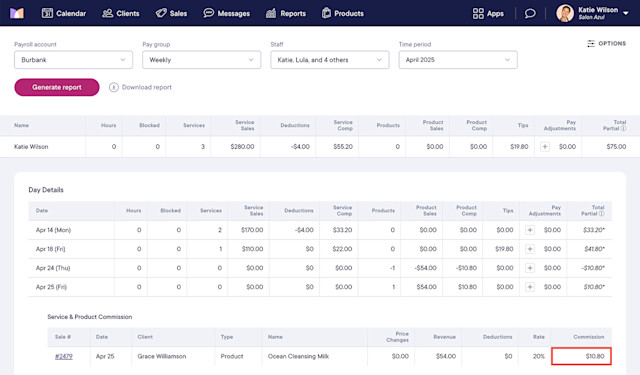Expand the Payroll account Burbank dropdown
The width and height of the screenshot is (640, 375).
(x=73, y=60)
